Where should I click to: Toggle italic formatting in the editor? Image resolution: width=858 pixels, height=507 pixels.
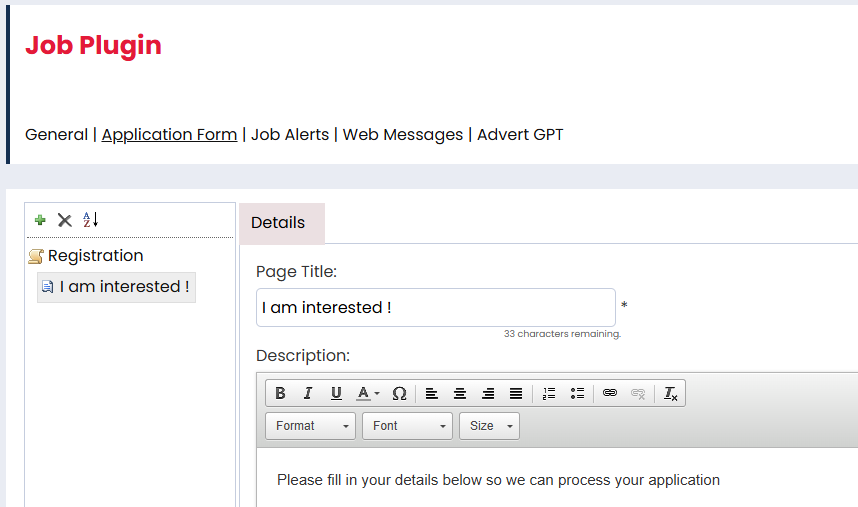coord(308,394)
